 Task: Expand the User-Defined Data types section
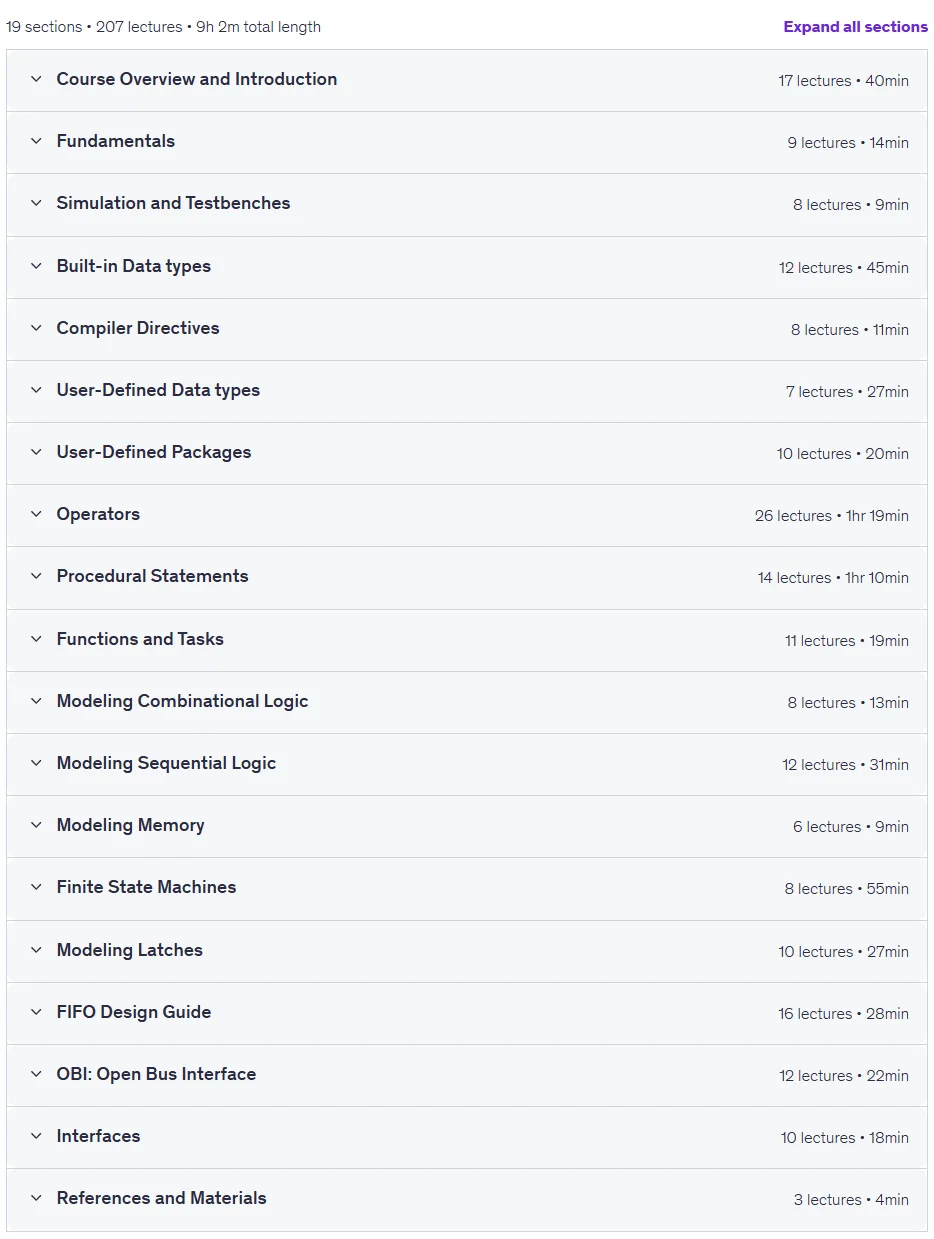(x=467, y=391)
